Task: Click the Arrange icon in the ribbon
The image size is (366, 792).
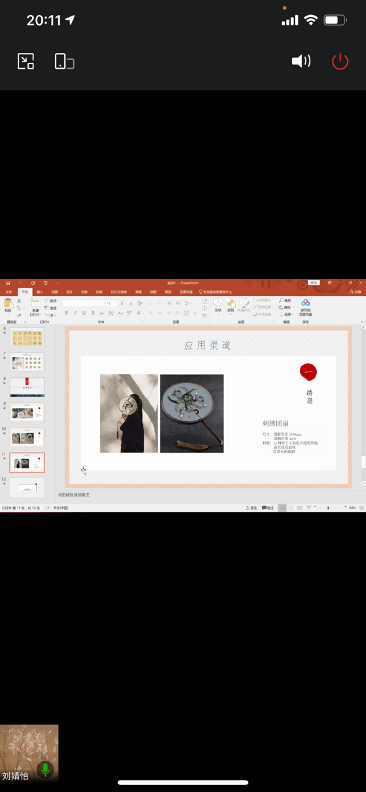Action: pos(231,305)
